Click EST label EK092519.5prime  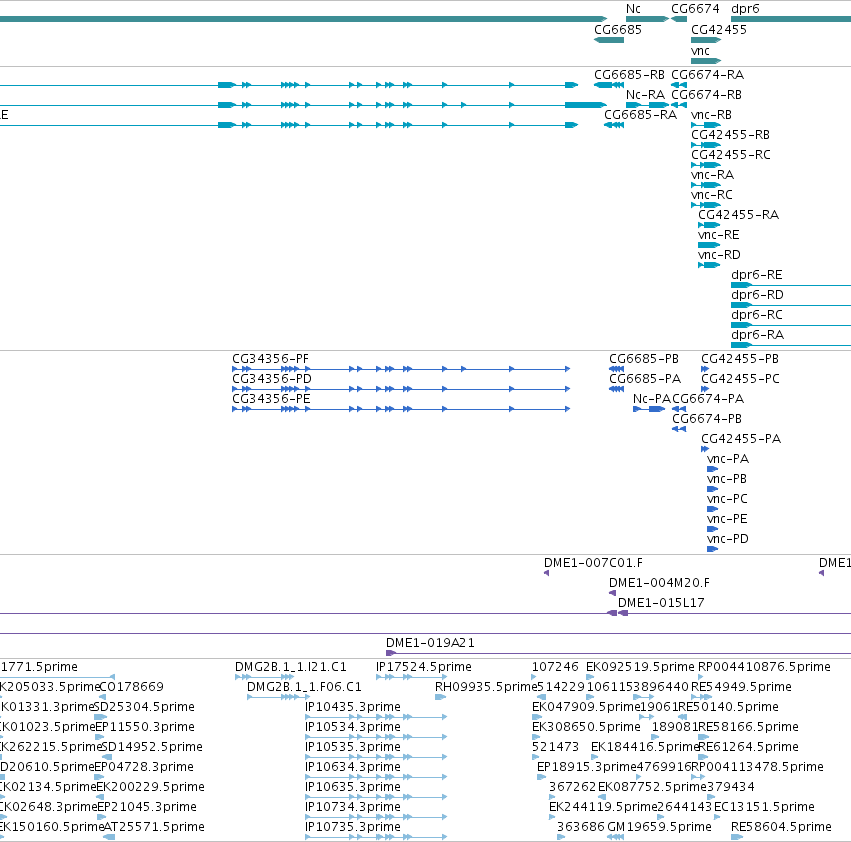[640, 667]
